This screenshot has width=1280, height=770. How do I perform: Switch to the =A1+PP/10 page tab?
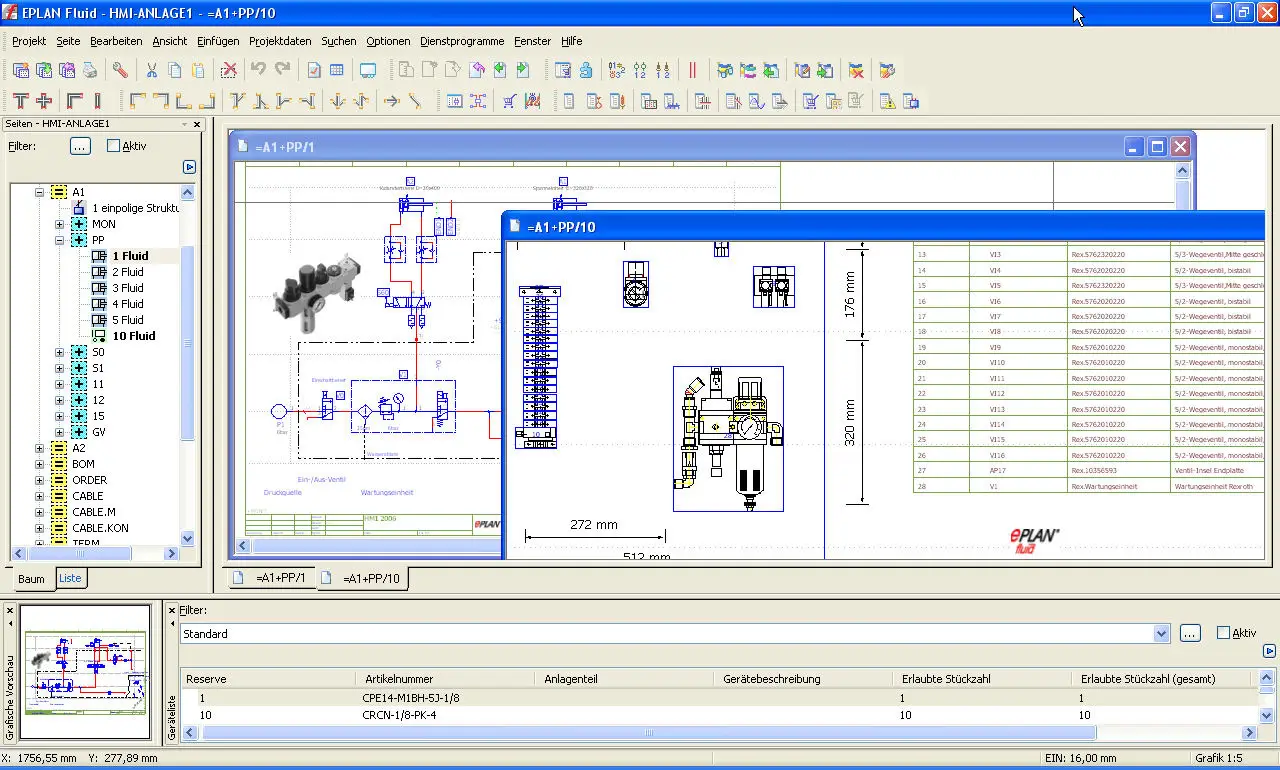click(362, 578)
